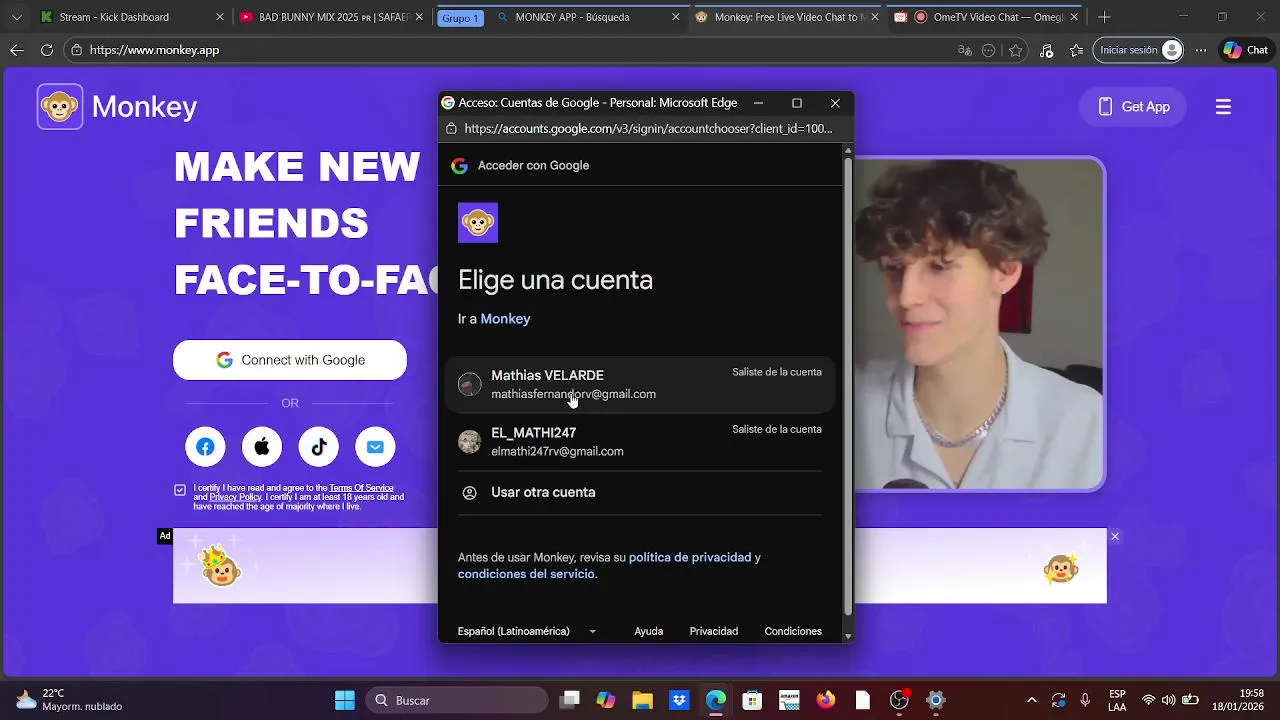Open condiciones del servicio link
Image resolution: width=1280 pixels, height=720 pixels.
click(x=526, y=574)
